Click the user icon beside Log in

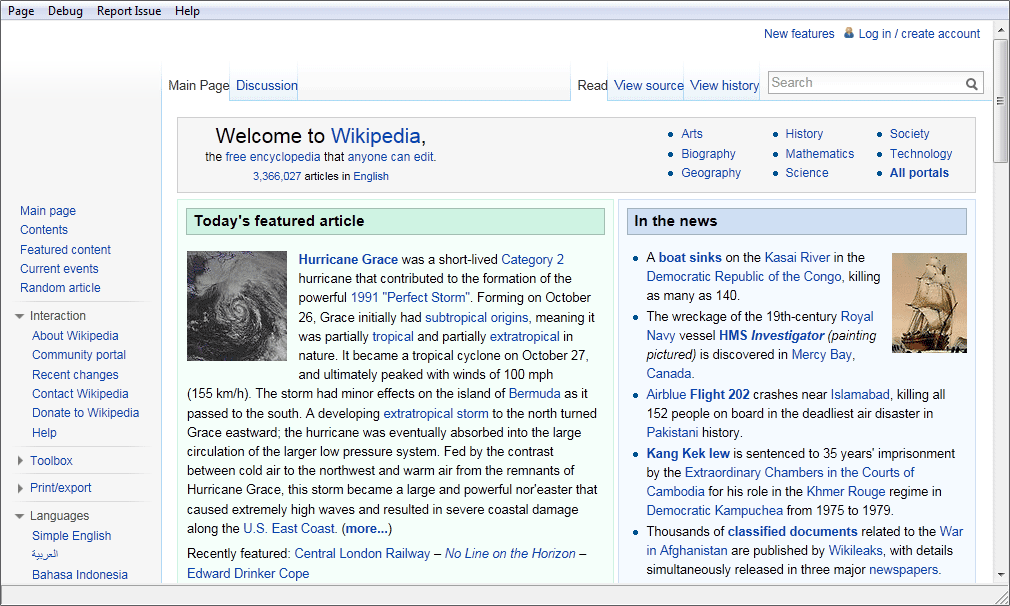pos(849,33)
